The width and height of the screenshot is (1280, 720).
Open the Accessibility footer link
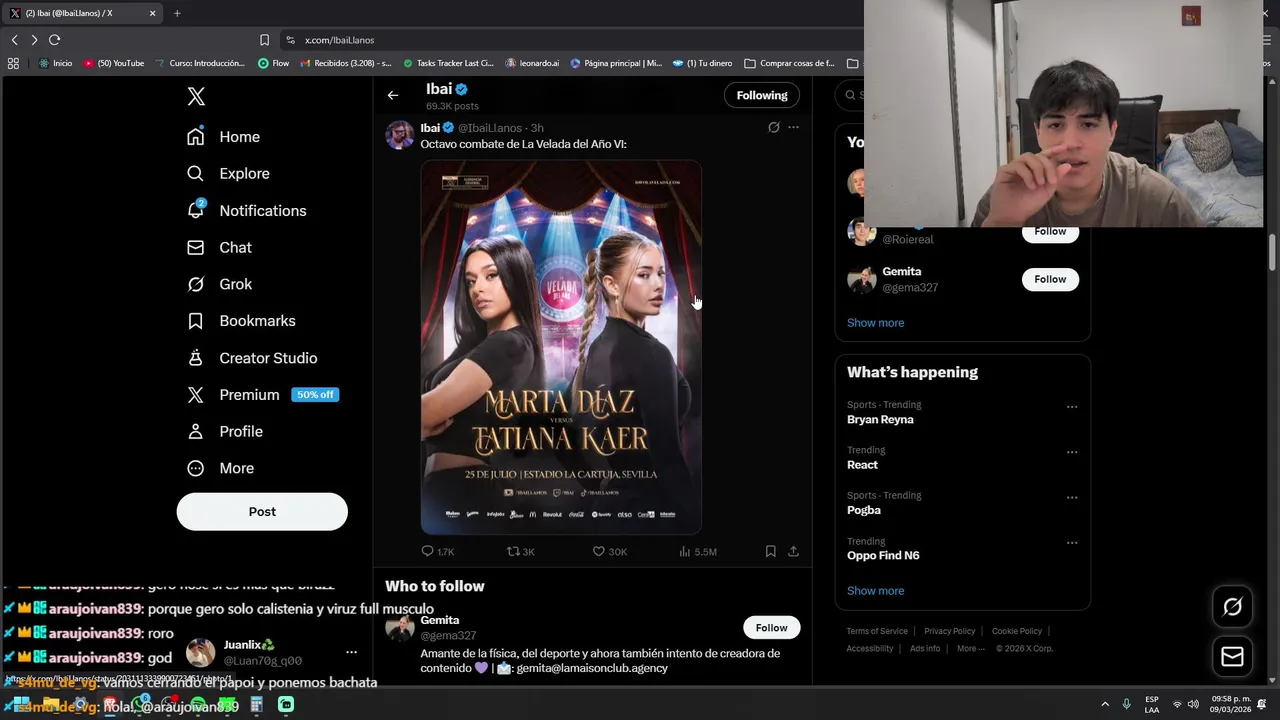click(870, 648)
